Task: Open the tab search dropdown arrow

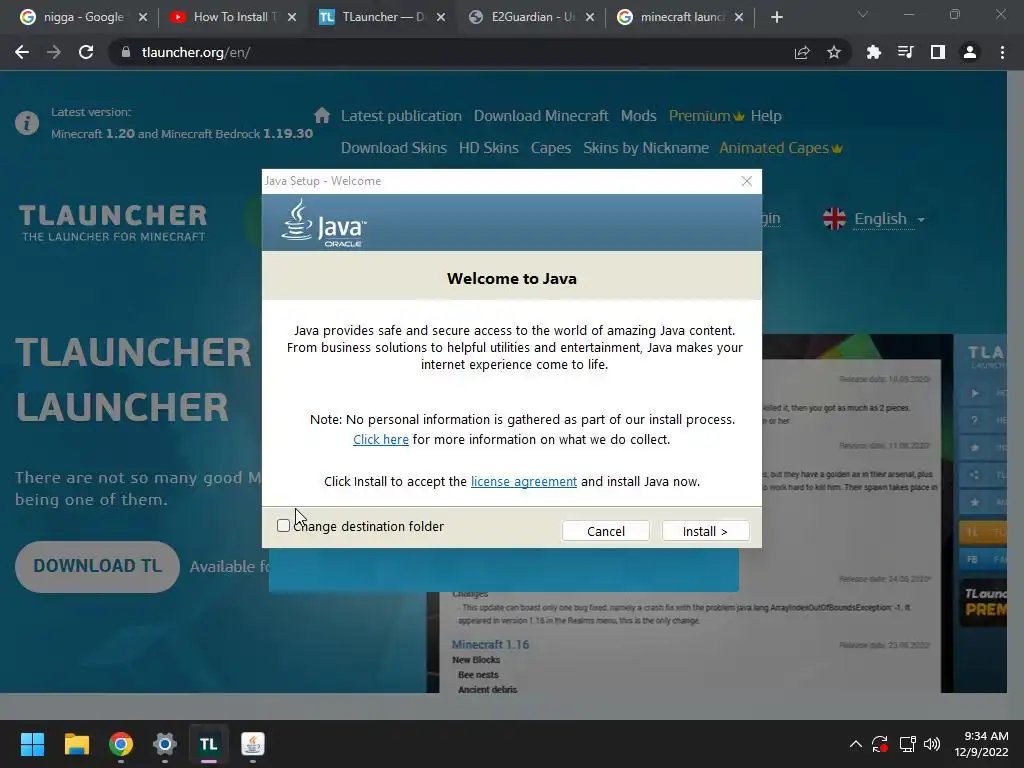Action: point(863,14)
